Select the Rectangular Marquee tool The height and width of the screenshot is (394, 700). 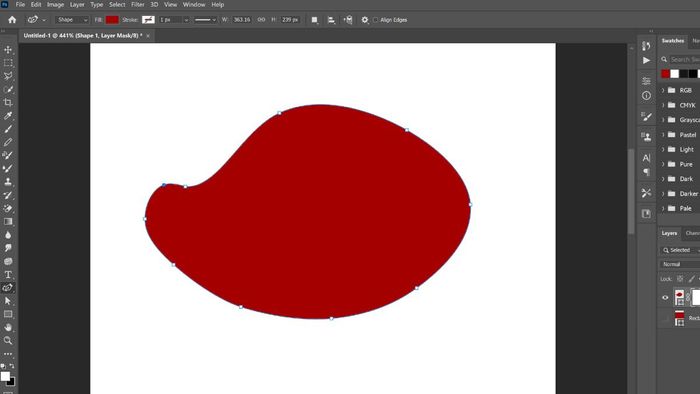point(8,63)
